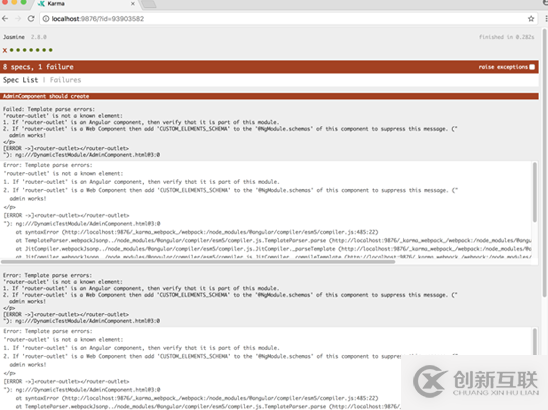View site information icon beside localhost
This screenshot has width=548, height=410.
pos(46,19)
